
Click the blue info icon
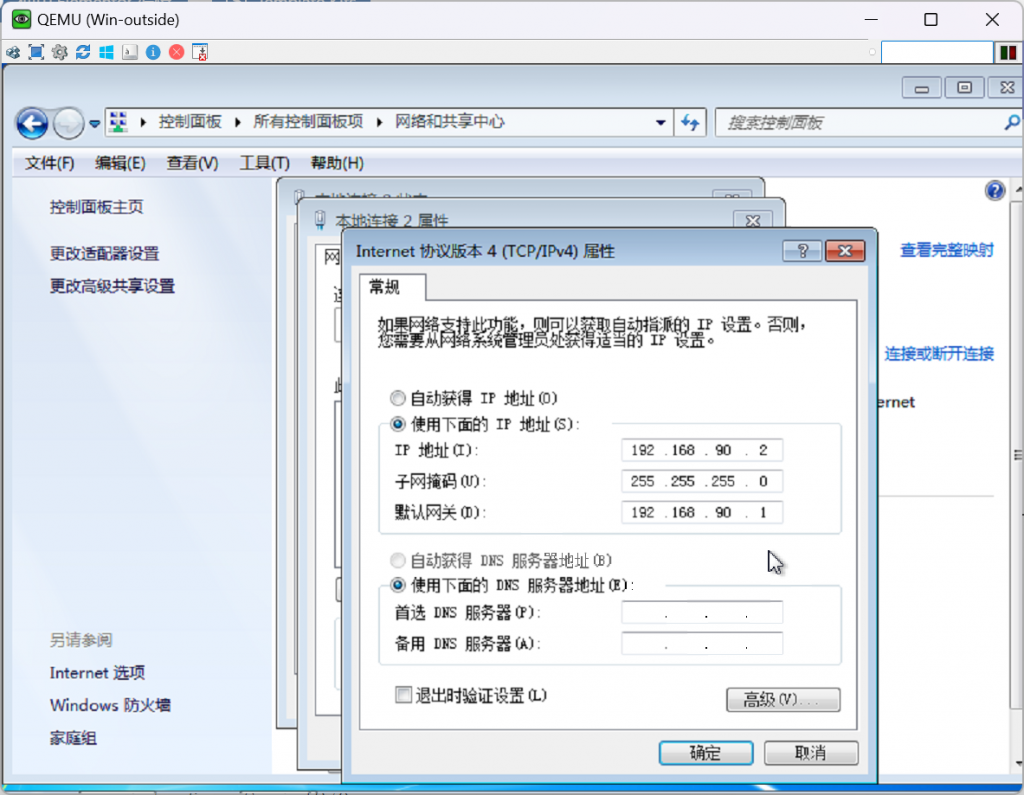point(153,52)
